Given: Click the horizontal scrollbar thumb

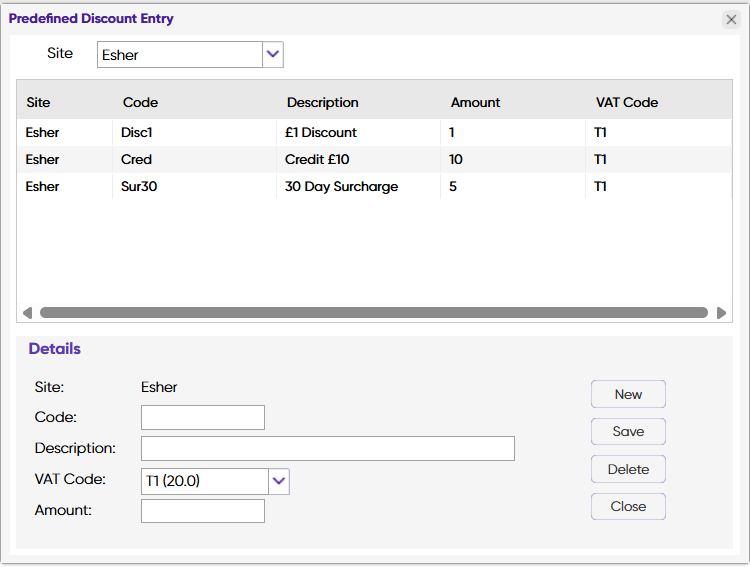Looking at the screenshot, I should [x=373, y=313].
